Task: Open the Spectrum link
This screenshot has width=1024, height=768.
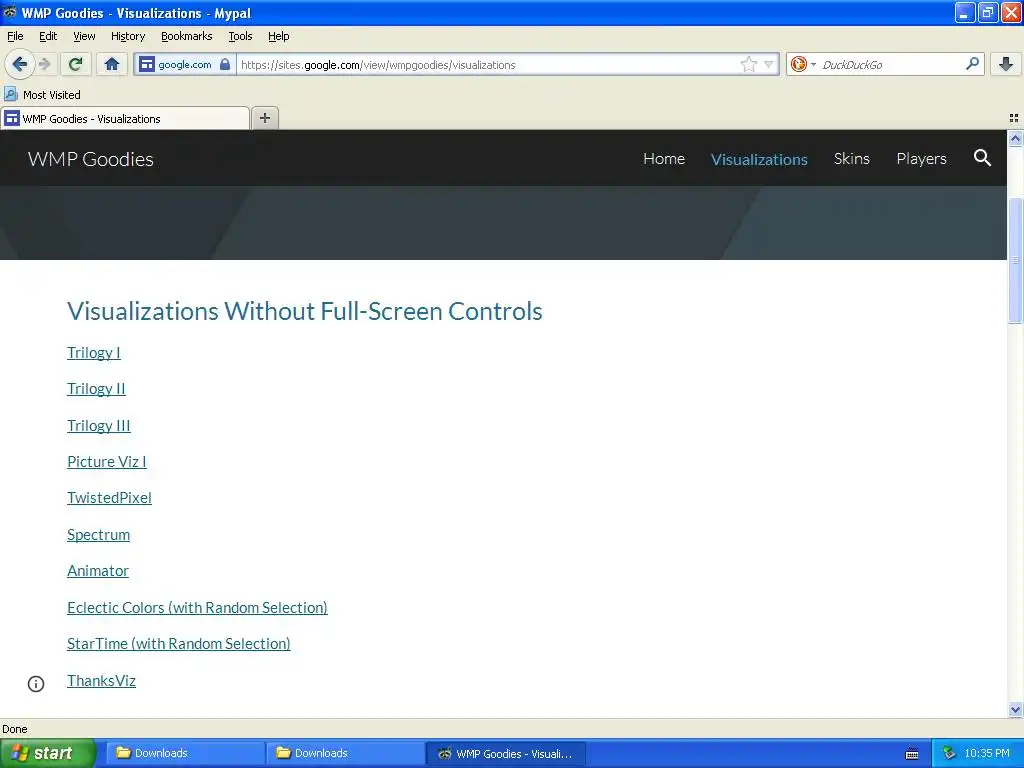Action: click(x=98, y=535)
